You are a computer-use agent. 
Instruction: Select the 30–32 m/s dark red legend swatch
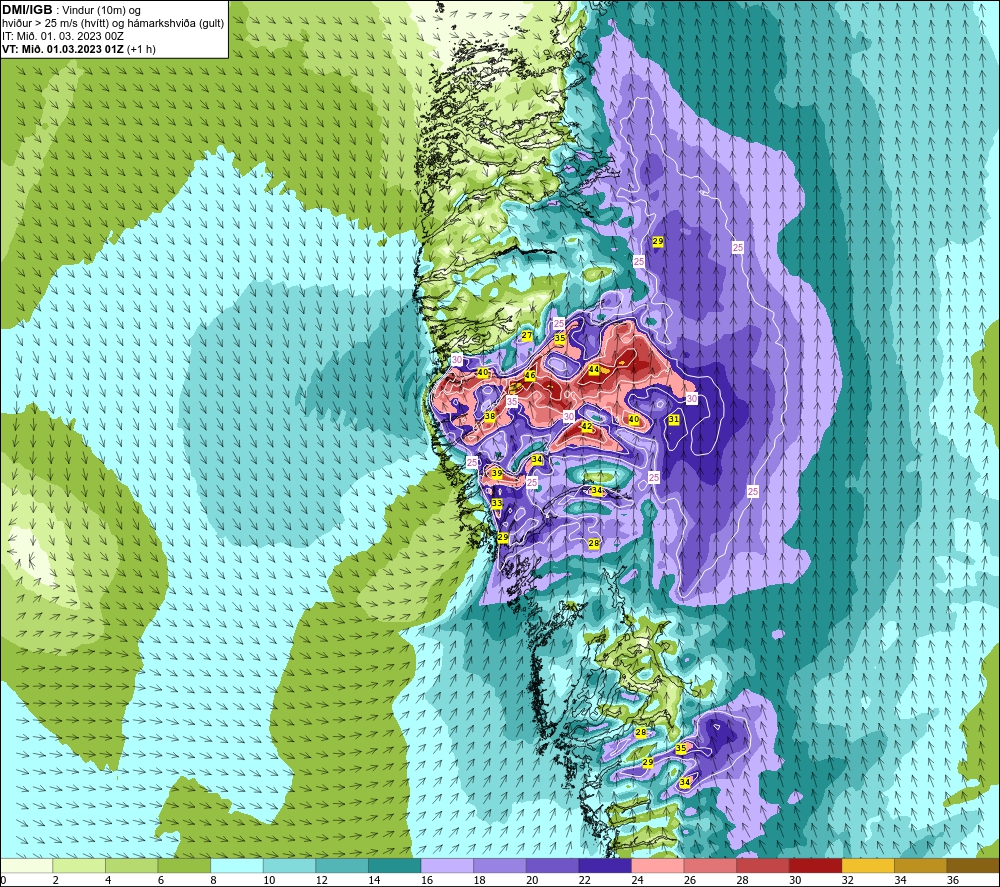(815, 865)
